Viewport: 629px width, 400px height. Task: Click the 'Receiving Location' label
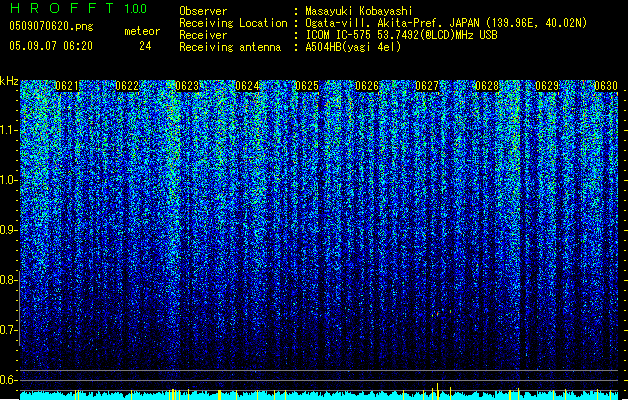pyautogui.click(x=233, y=23)
